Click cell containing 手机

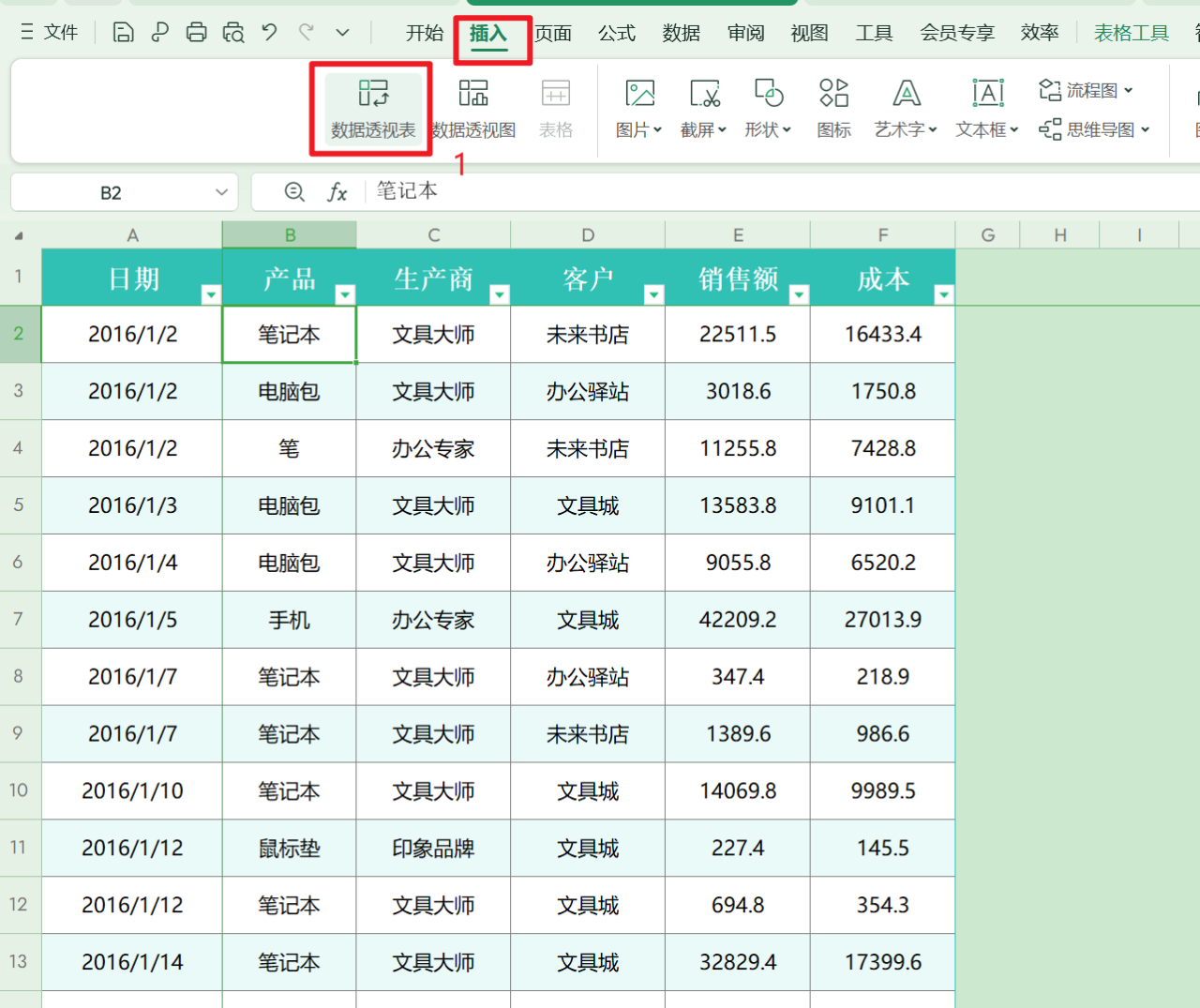(290, 620)
